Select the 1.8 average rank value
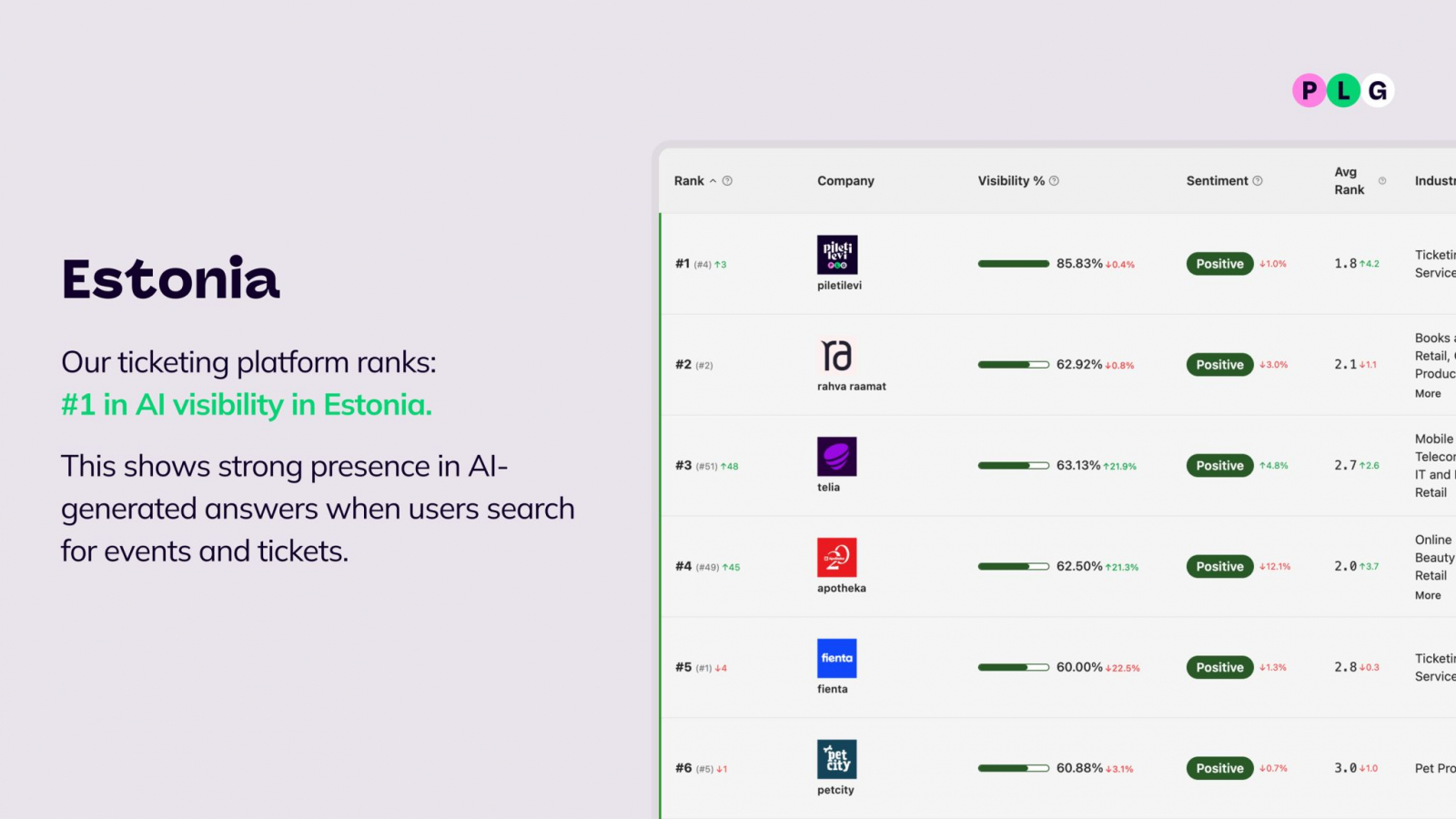This screenshot has height=819, width=1456. [1345, 264]
